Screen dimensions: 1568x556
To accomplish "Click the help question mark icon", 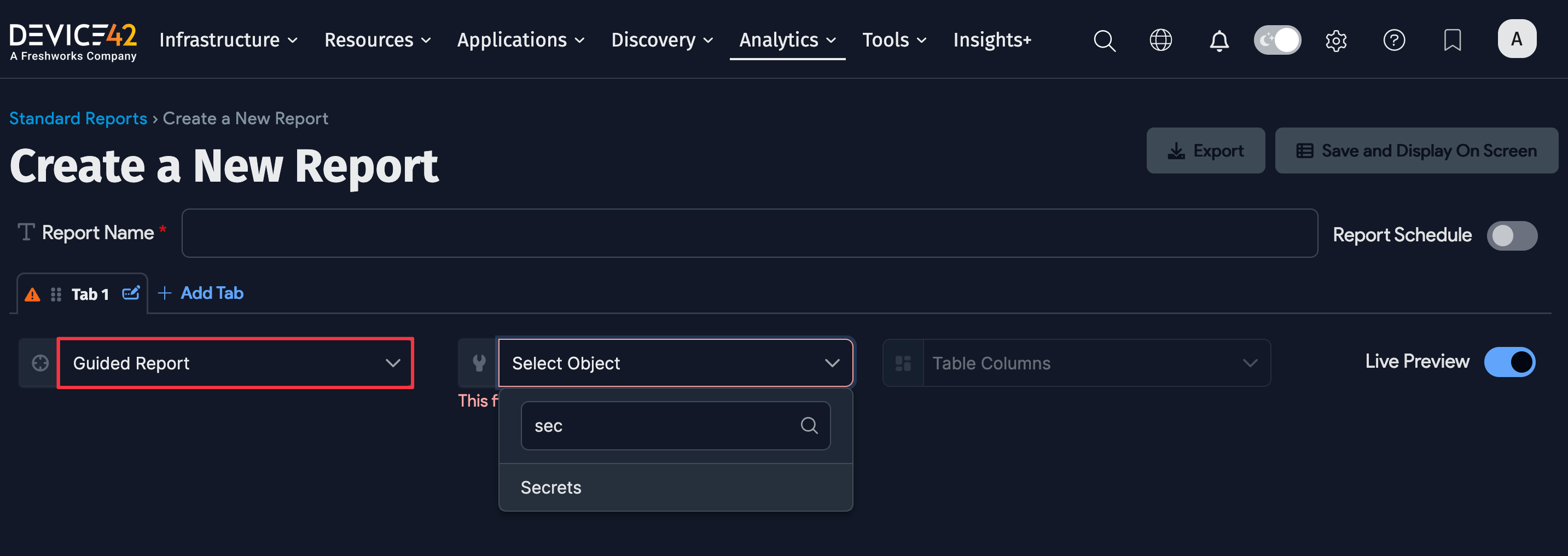I will [1394, 41].
